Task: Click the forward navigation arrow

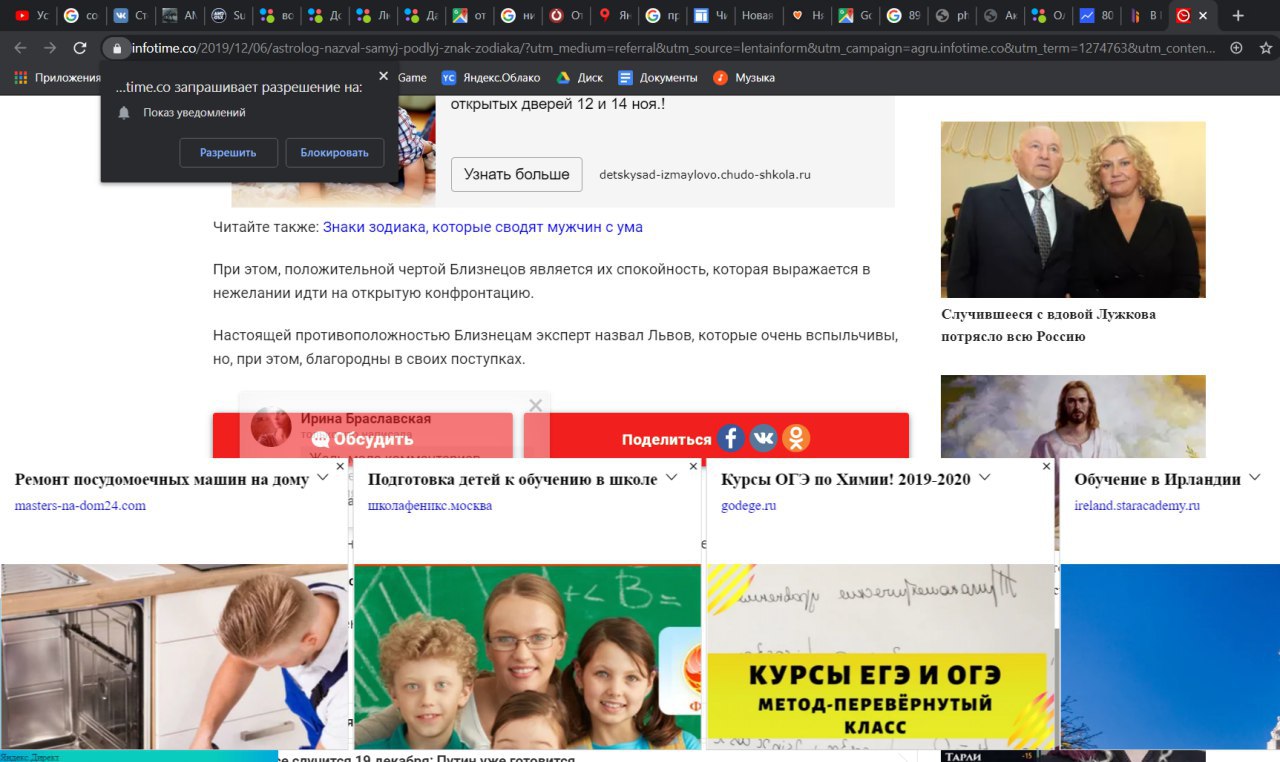Action: tap(50, 48)
